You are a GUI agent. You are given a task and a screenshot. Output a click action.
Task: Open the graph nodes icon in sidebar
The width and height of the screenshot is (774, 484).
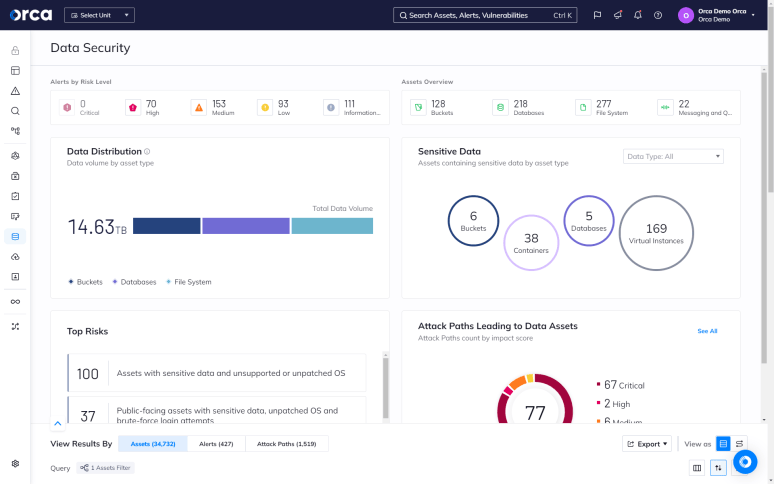coord(15,131)
